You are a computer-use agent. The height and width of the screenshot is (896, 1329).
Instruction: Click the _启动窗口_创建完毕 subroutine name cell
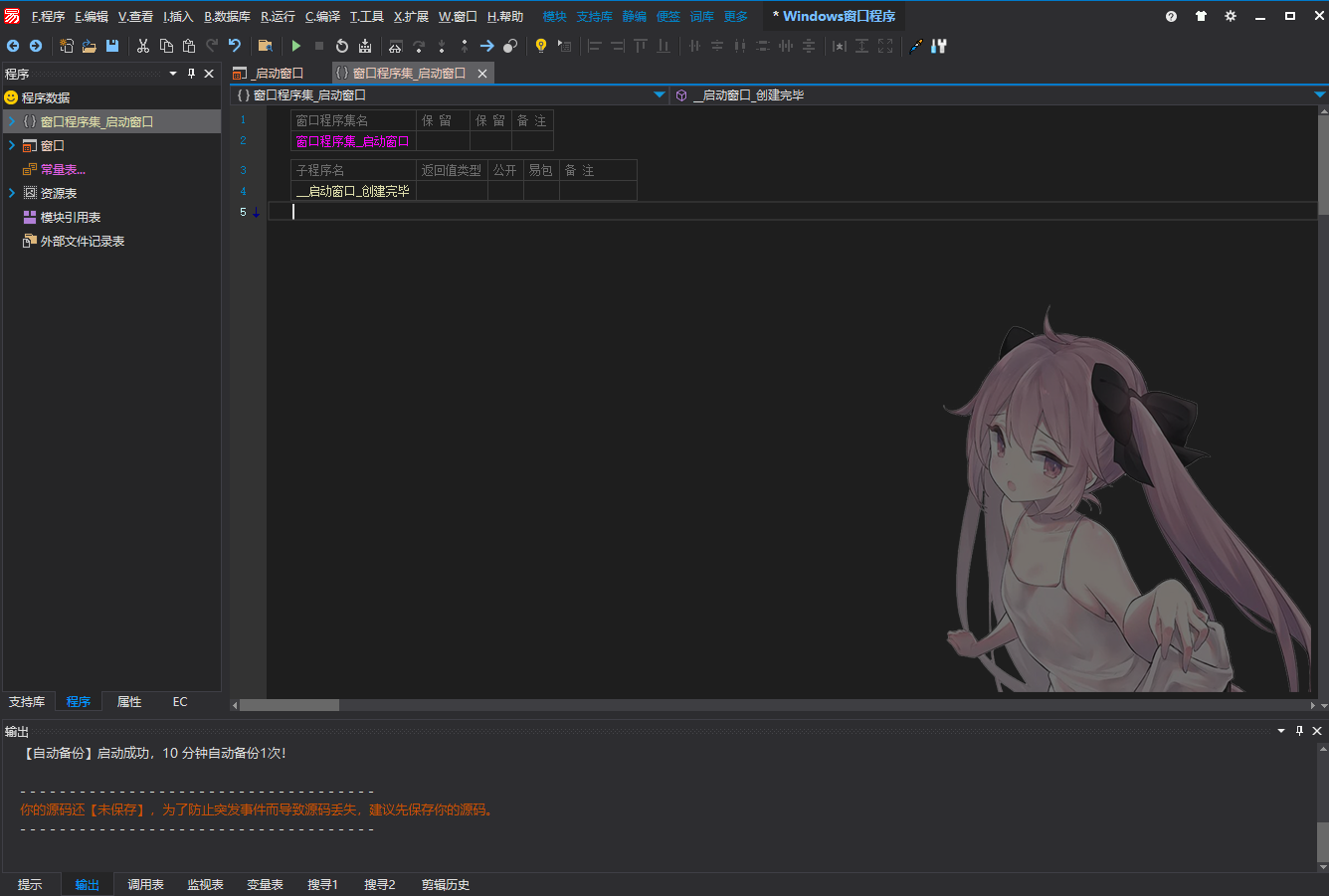[x=353, y=191]
